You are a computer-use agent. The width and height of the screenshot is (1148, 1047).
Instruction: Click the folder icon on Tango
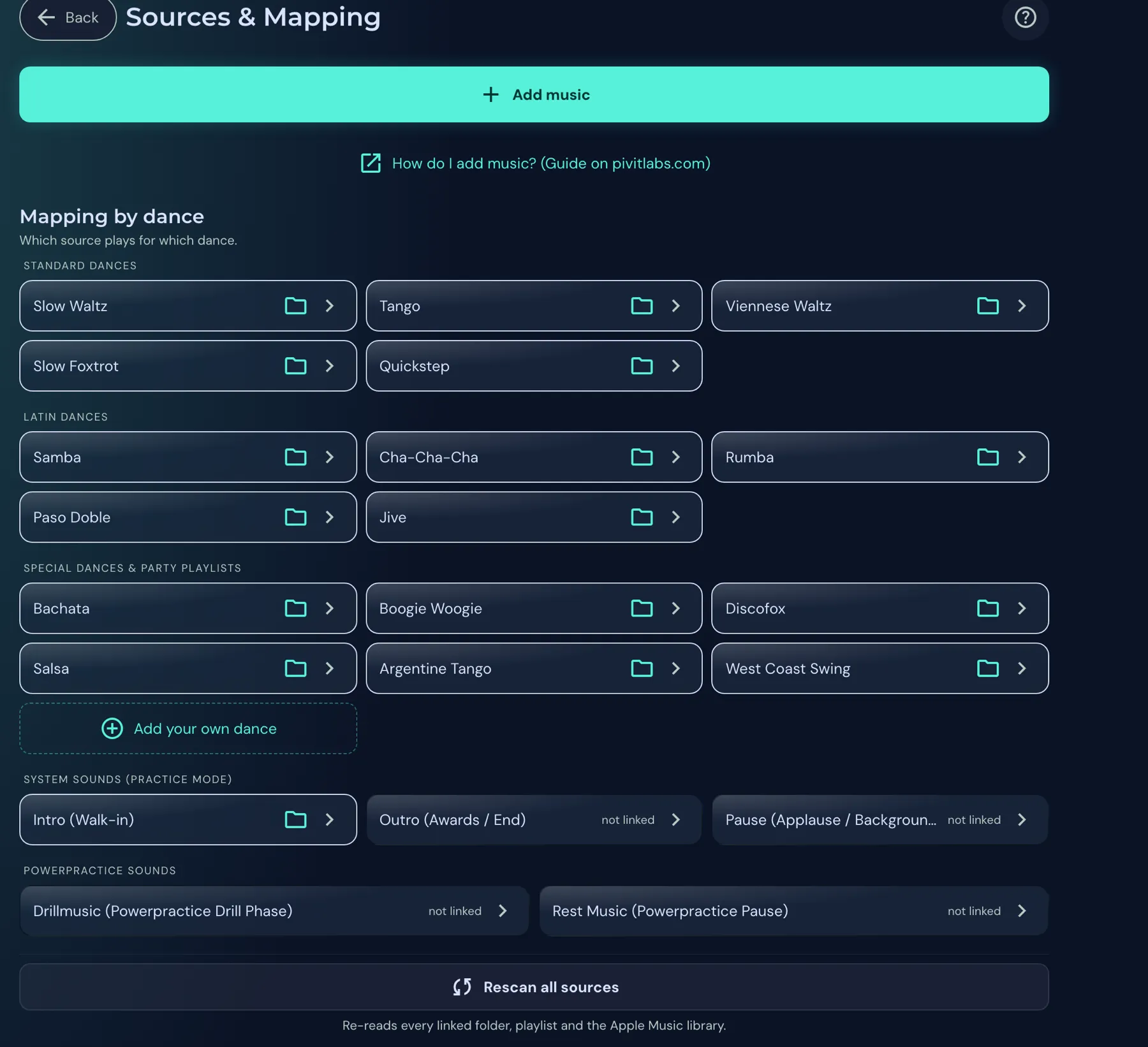click(x=642, y=306)
